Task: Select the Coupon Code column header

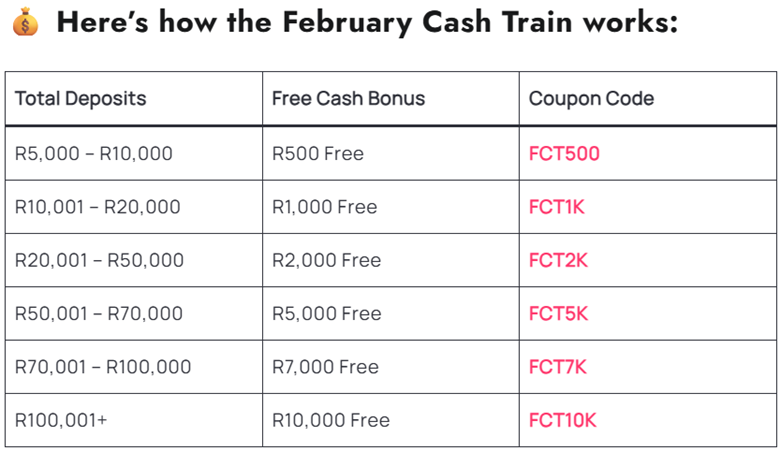Action: coord(591,98)
